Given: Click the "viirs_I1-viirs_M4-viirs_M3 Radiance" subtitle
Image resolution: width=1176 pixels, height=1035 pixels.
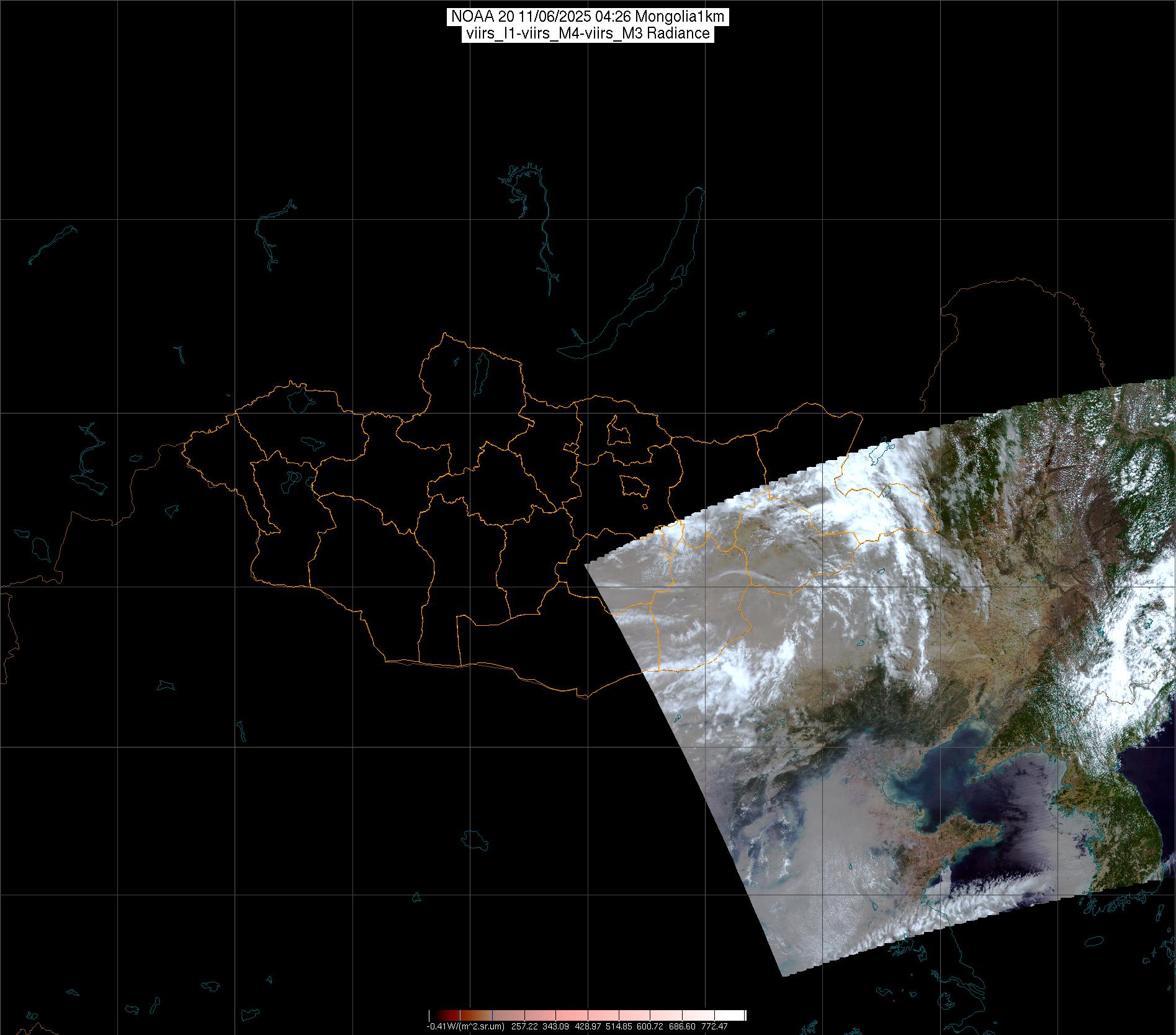Looking at the screenshot, I should (x=587, y=34).
